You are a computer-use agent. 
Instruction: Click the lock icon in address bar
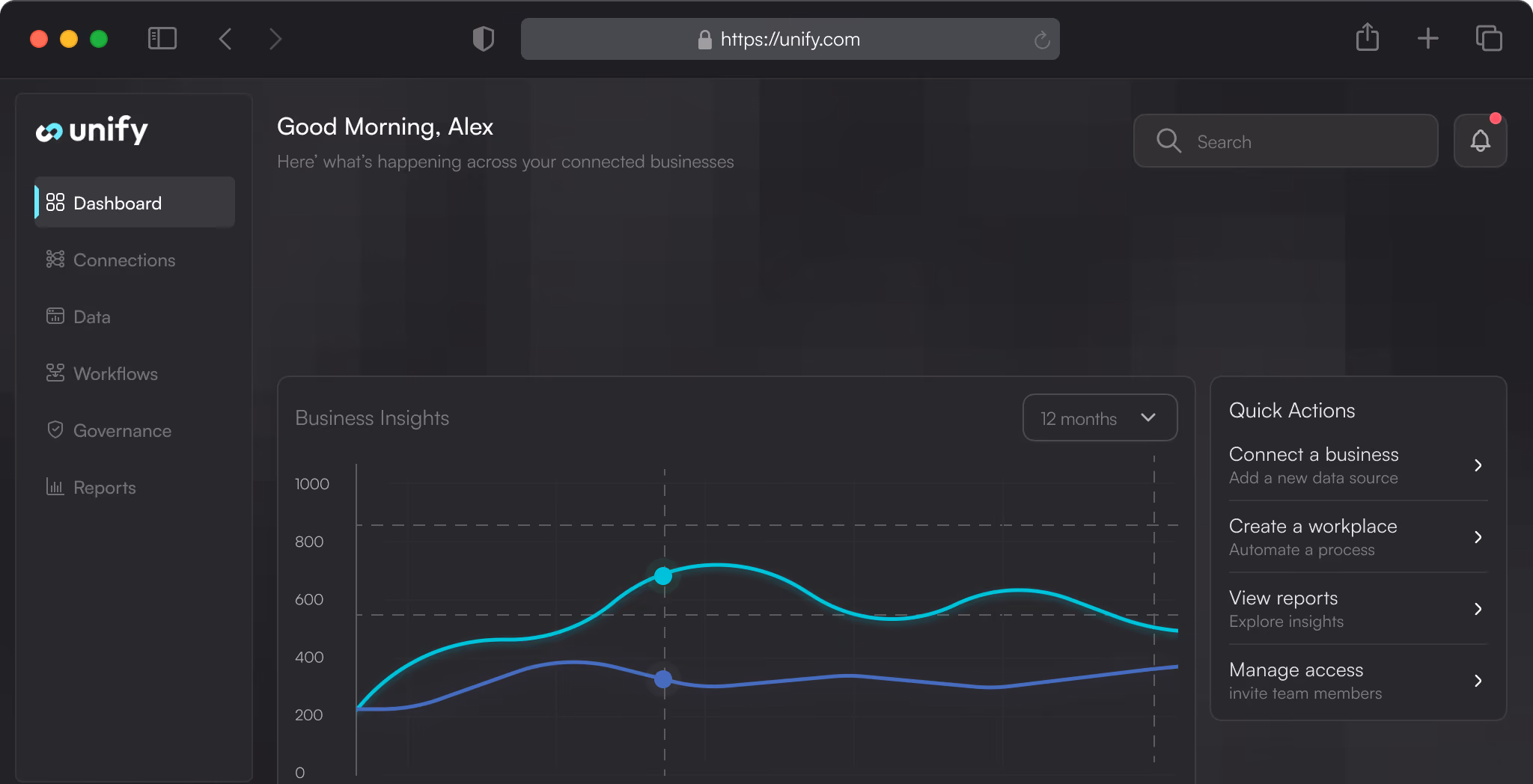704,40
